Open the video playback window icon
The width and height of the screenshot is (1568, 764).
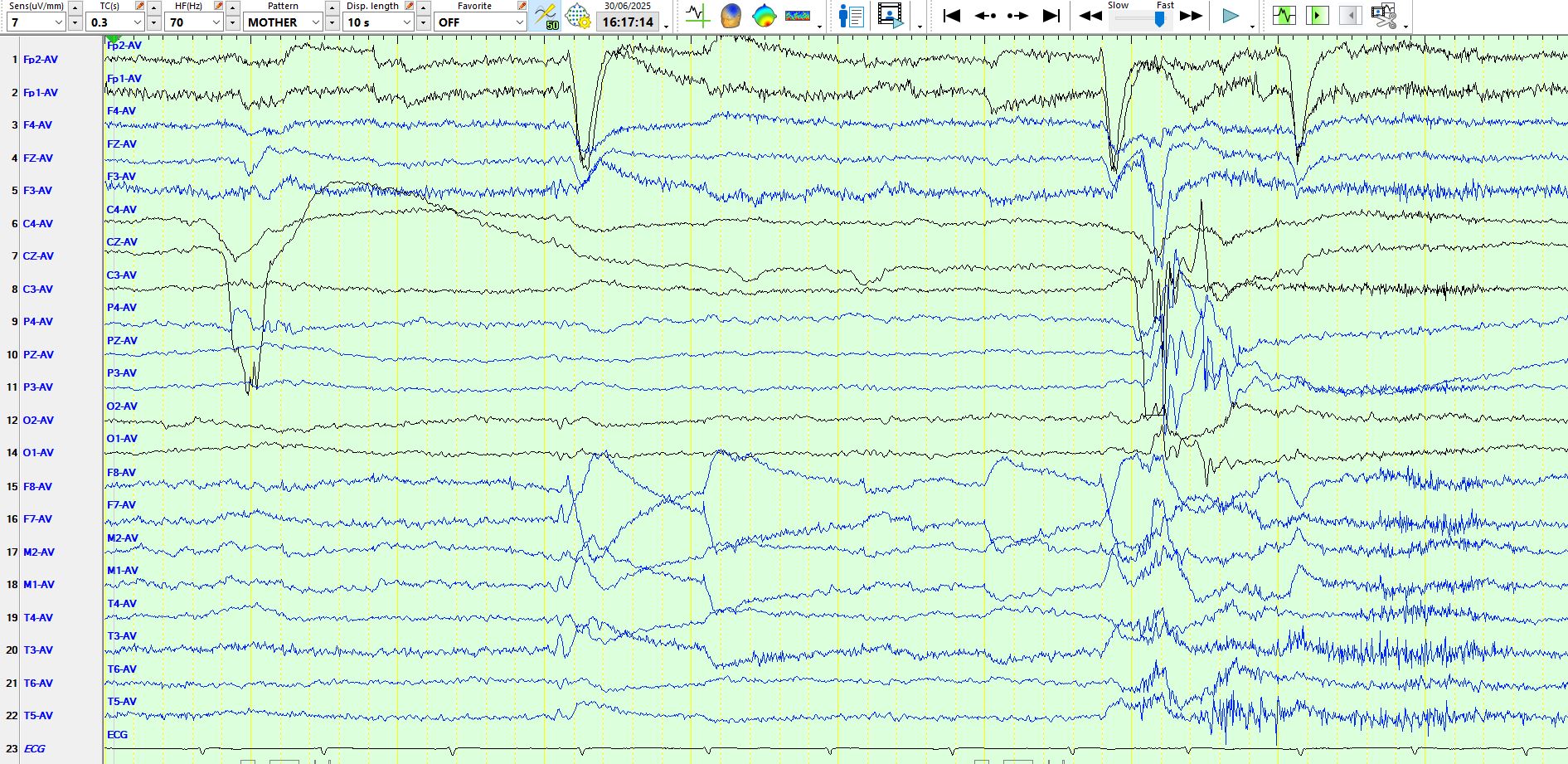pos(891,16)
